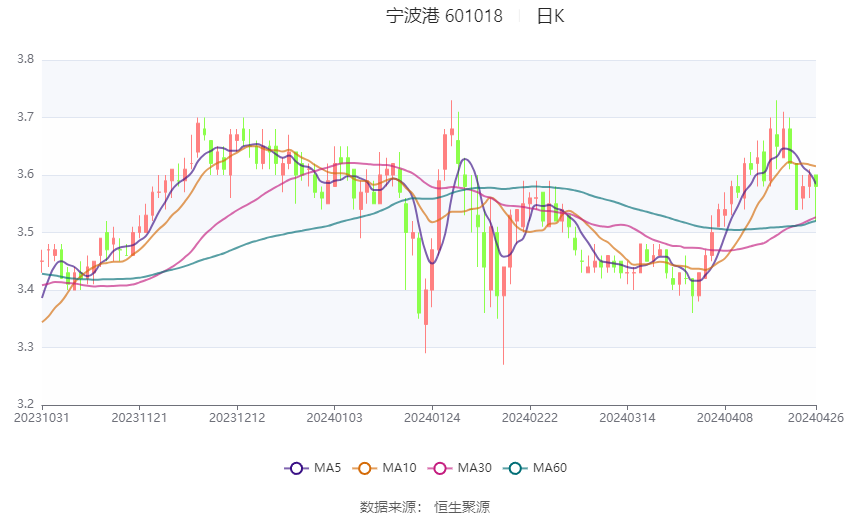Click the 数据来源 label at the bottom
Image resolution: width=850 pixels, height=517 pixels.
click(391, 507)
